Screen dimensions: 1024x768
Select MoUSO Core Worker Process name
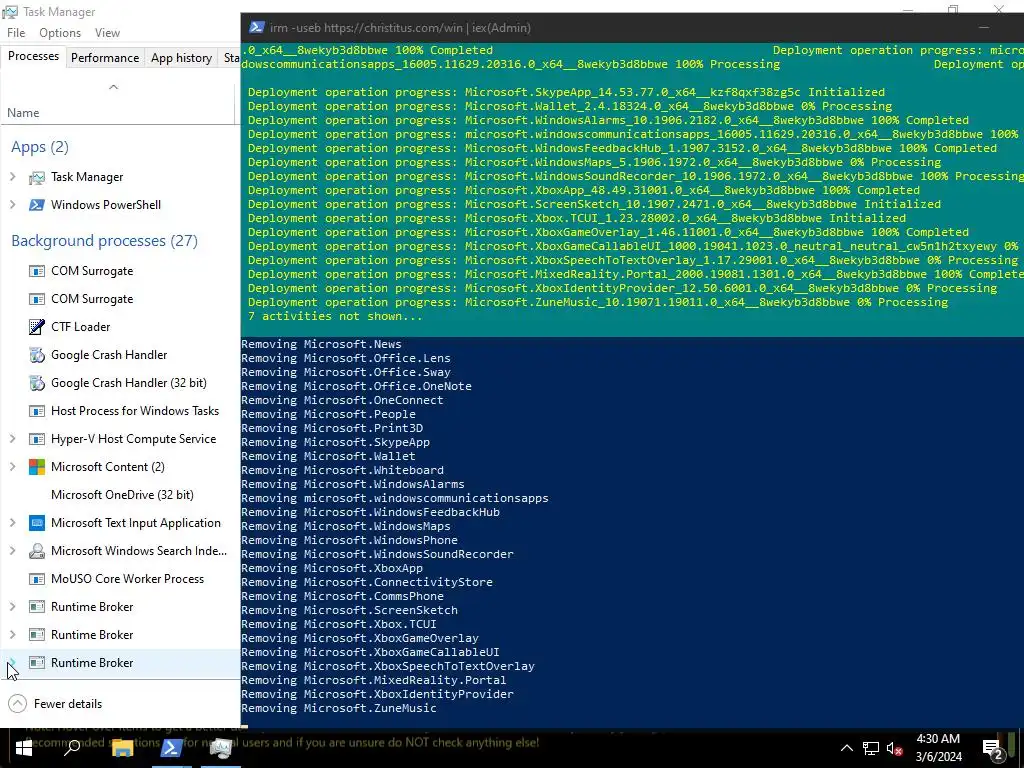(x=127, y=579)
